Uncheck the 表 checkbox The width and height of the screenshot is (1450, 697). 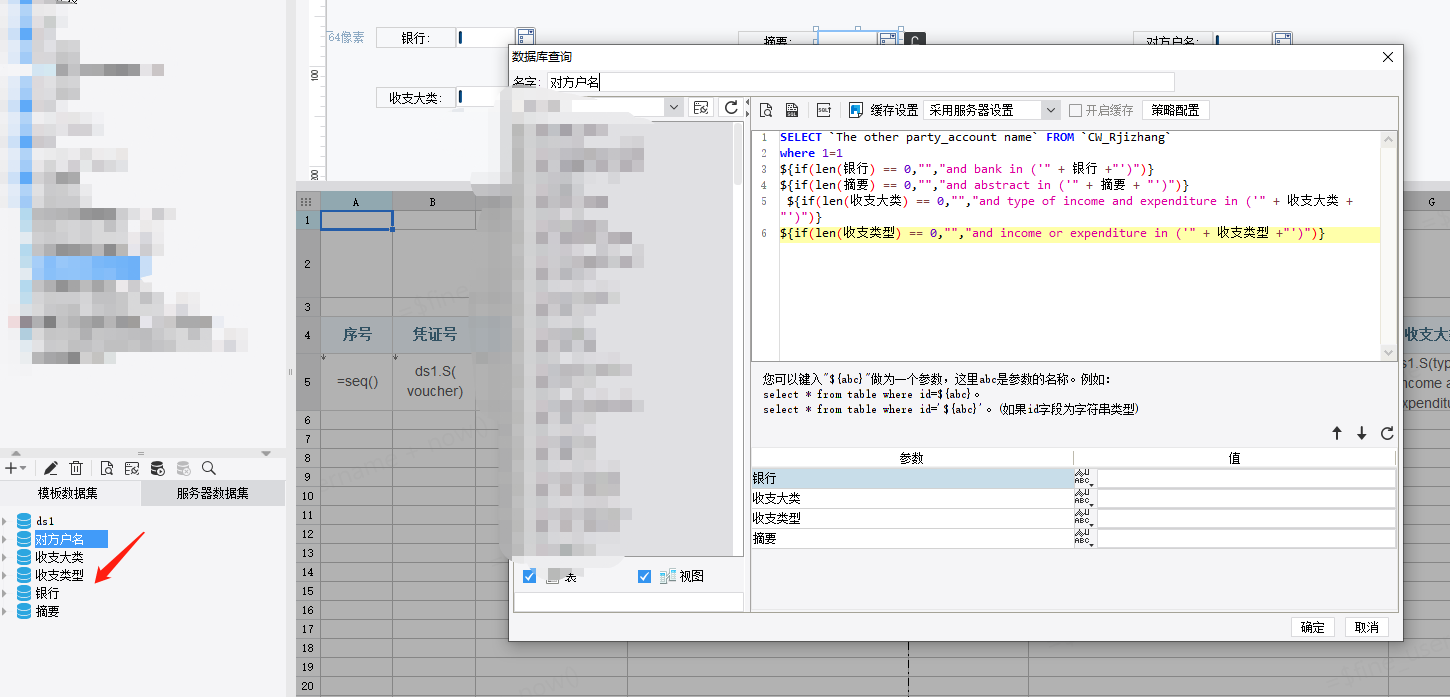pyautogui.click(x=530, y=576)
